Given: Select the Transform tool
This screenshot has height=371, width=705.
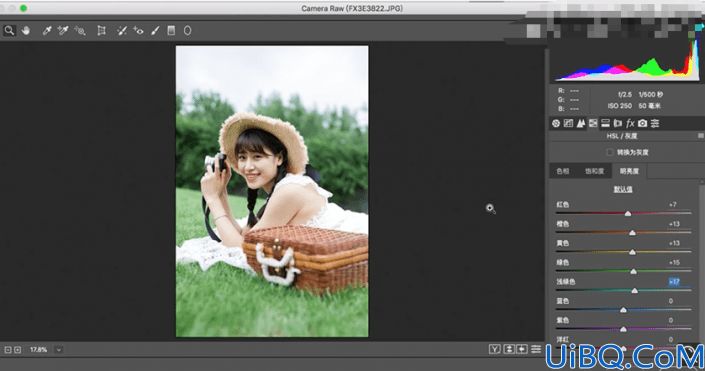Looking at the screenshot, I should click(x=102, y=31).
